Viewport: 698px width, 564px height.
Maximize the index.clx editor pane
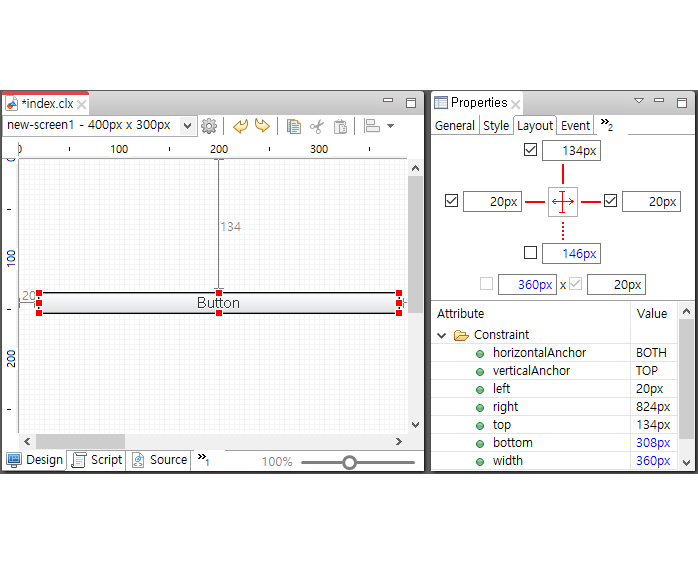(x=411, y=103)
